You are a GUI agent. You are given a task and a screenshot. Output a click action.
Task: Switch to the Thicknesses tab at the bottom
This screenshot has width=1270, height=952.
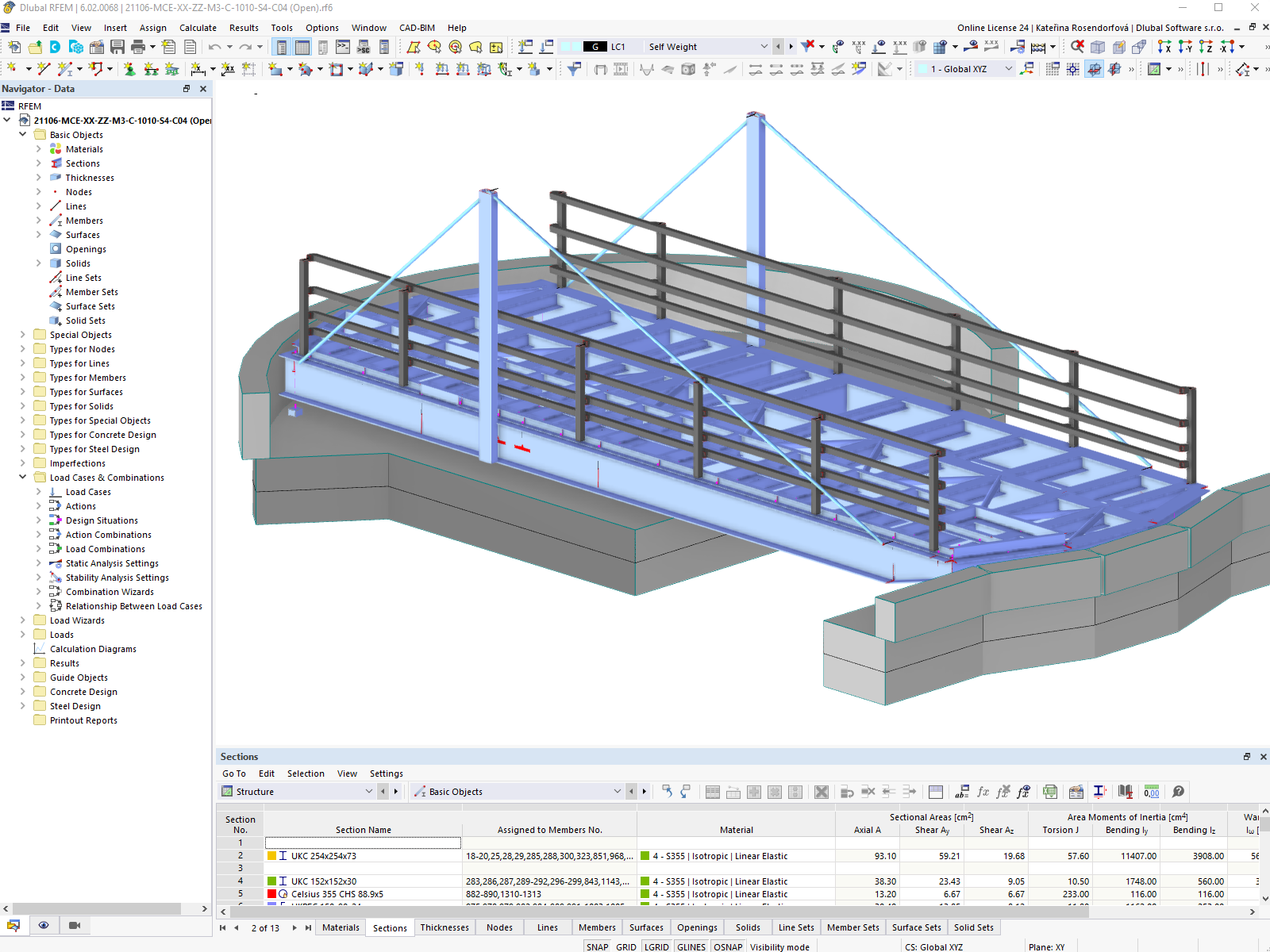[x=444, y=927]
